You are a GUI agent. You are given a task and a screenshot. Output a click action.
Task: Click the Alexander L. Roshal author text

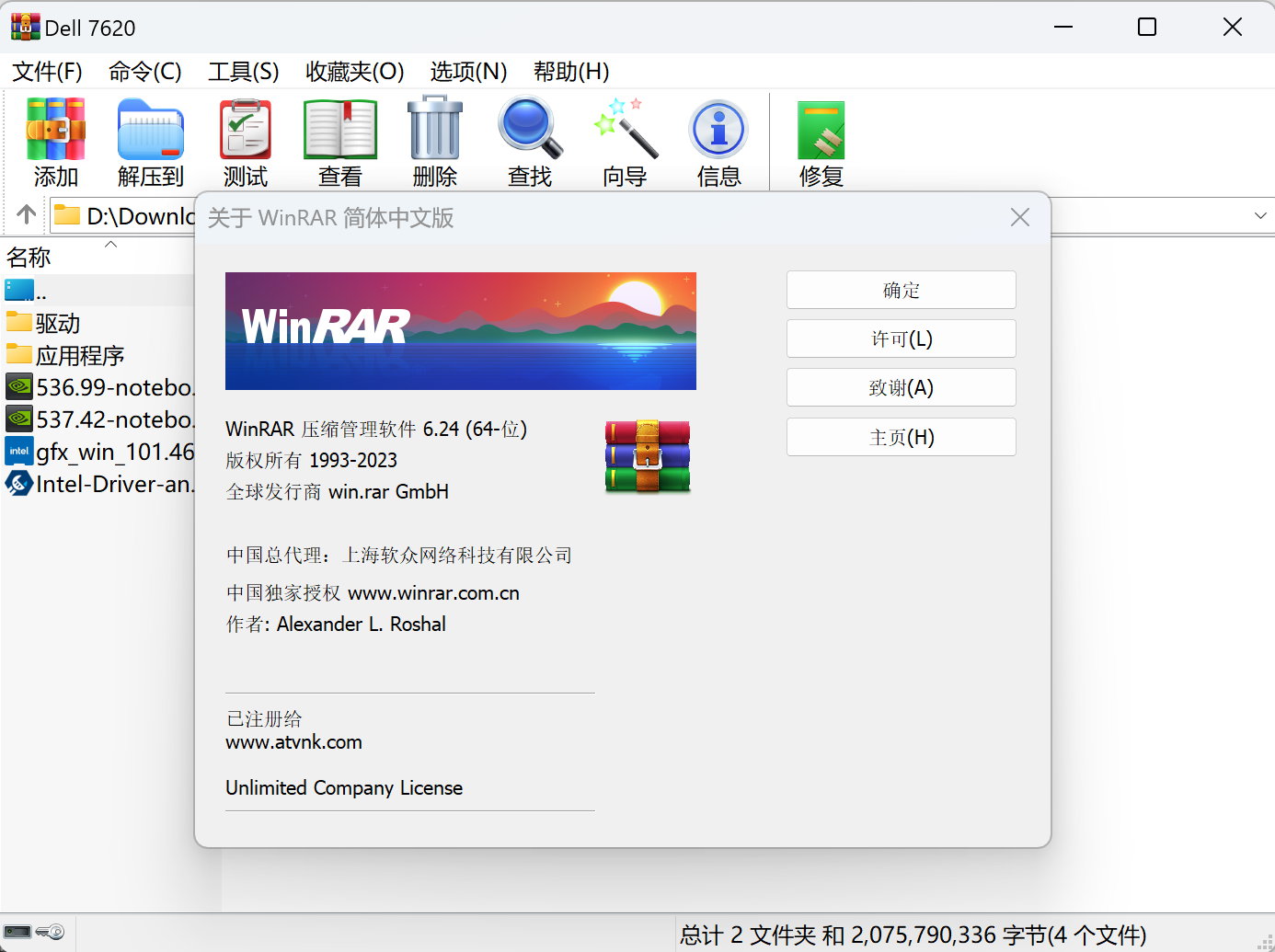click(362, 625)
